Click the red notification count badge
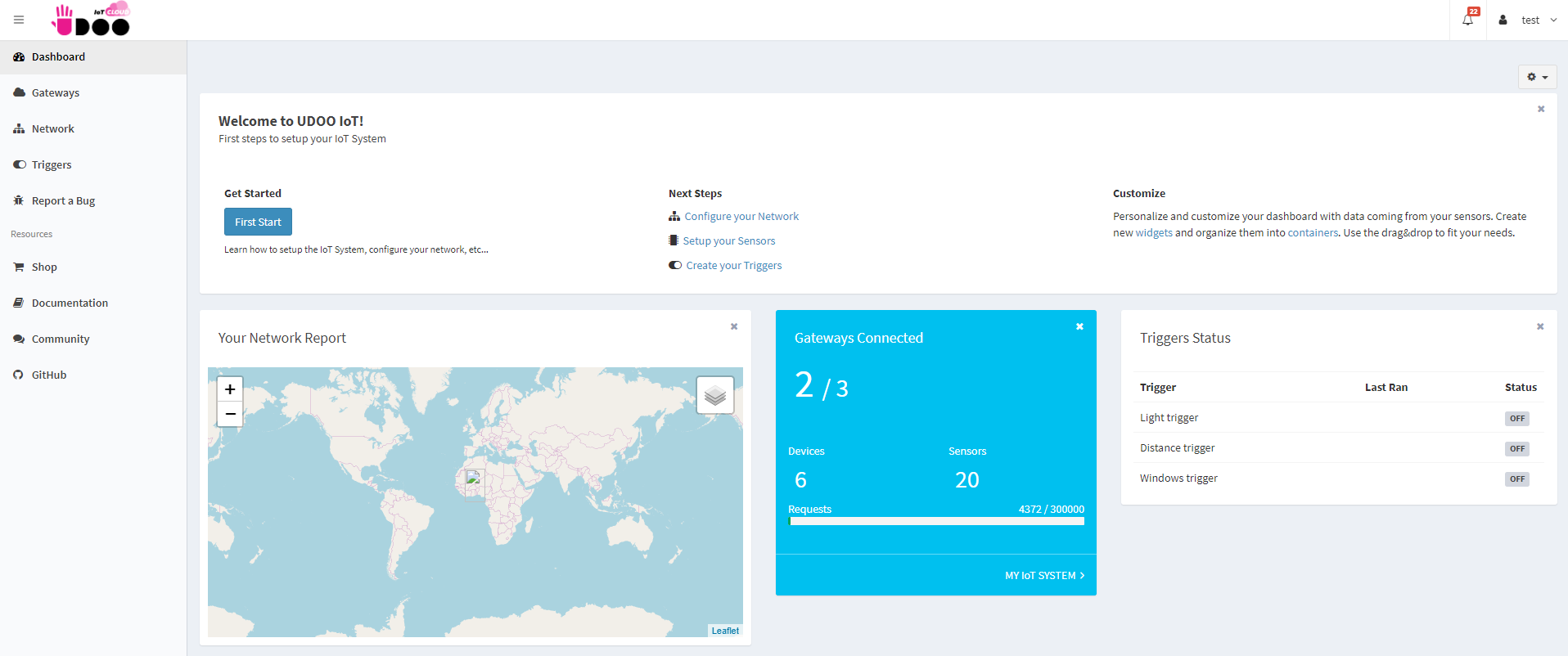Screen dimensions: 1568x656 (x=1474, y=11)
